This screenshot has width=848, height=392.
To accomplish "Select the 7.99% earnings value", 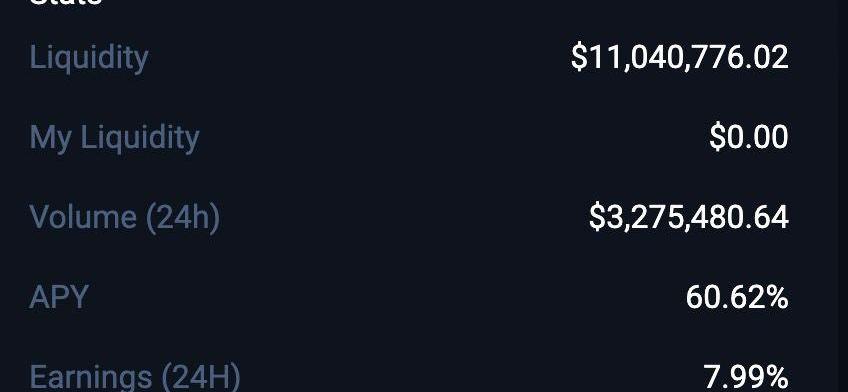I will 746,377.
